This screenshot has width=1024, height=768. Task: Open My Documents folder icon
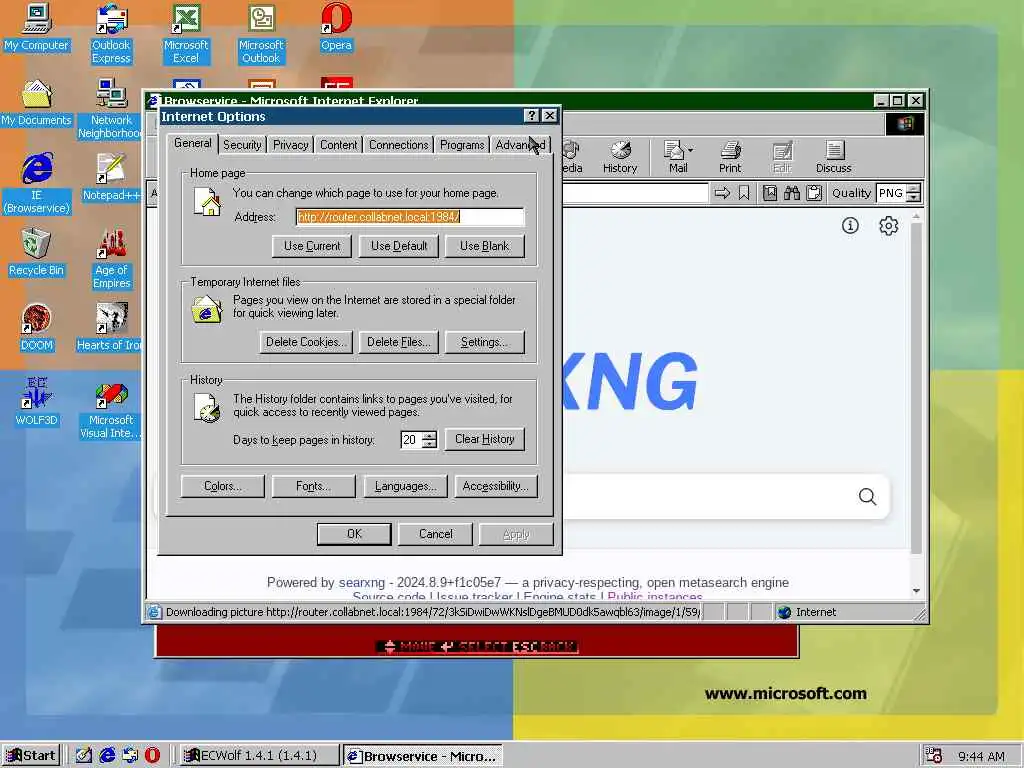pyautogui.click(x=36, y=103)
